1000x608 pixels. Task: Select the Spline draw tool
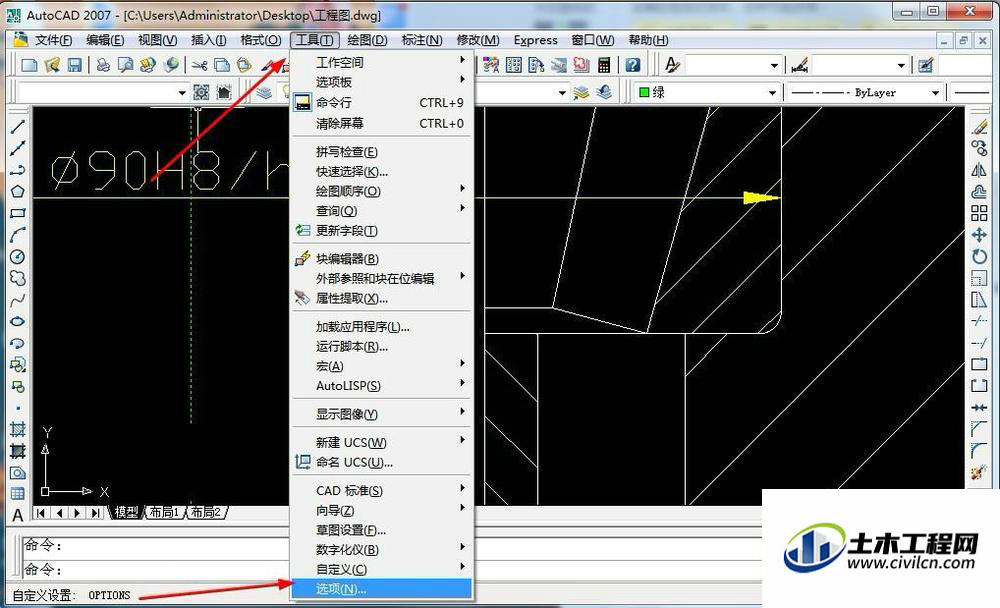point(18,300)
